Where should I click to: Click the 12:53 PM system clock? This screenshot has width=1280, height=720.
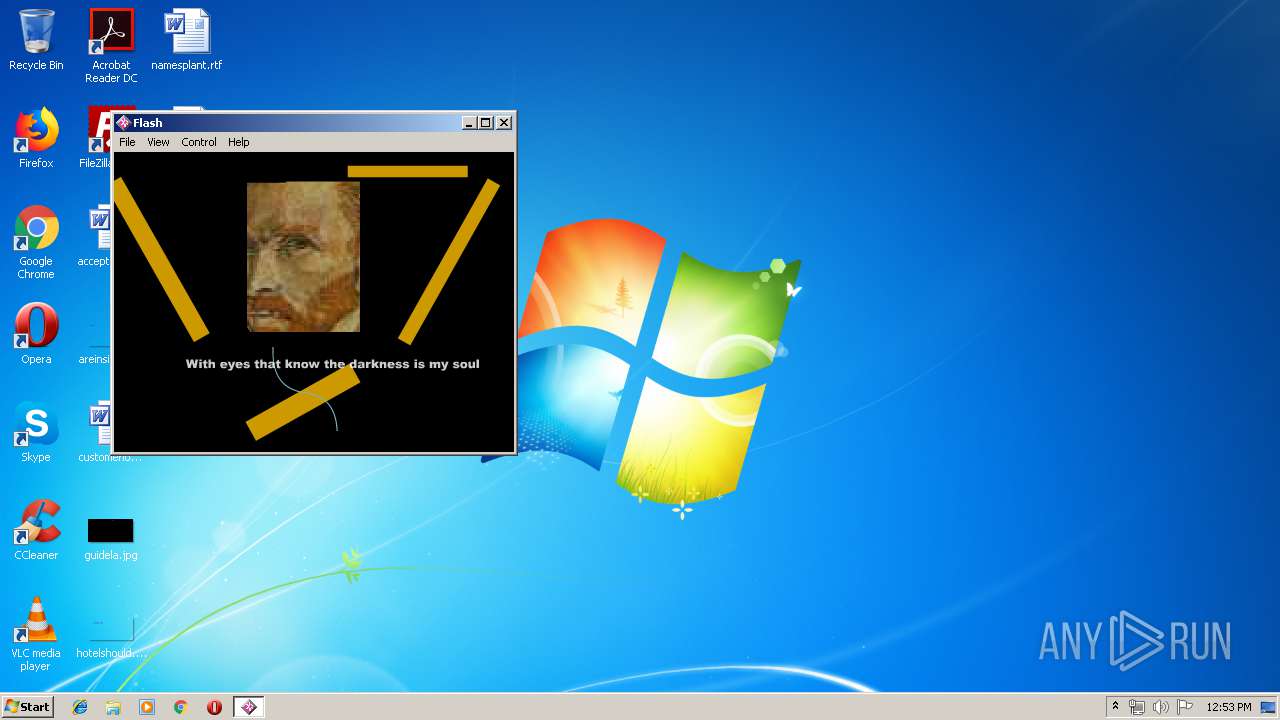(1228, 707)
